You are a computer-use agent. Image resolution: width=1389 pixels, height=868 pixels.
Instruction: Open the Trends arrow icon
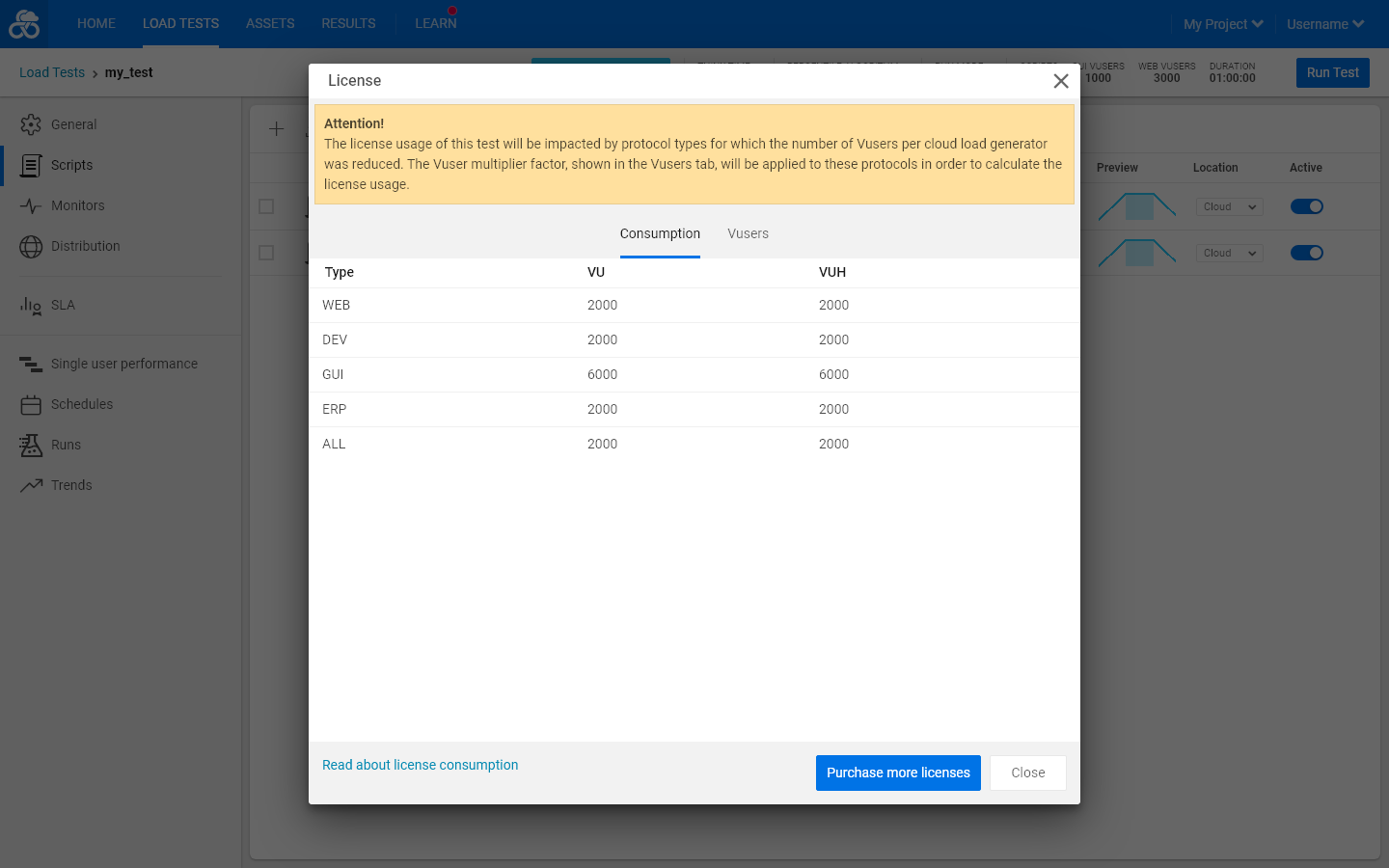[x=31, y=485]
